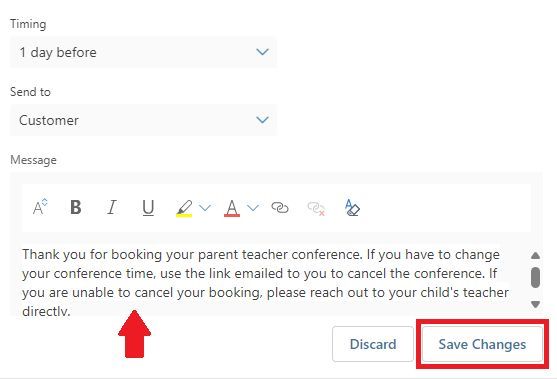Open the Send to dropdown showing Customer
This screenshot has width=557, height=379.
pyautogui.click(x=143, y=120)
